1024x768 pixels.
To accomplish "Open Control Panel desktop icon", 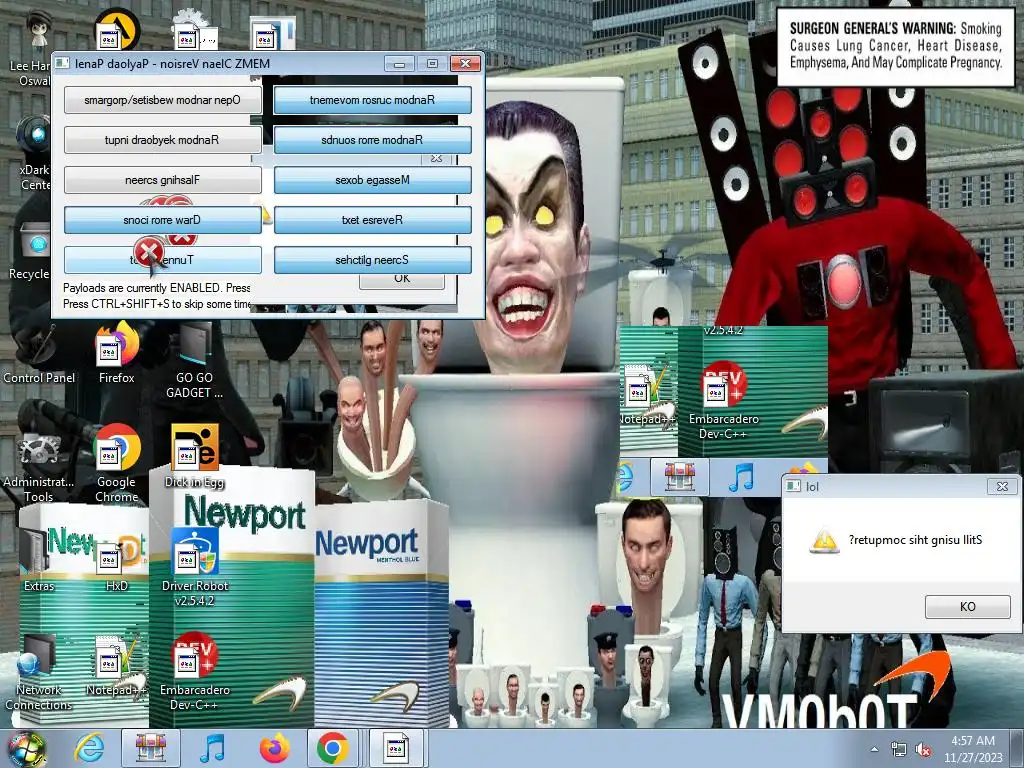I will 39,353.
